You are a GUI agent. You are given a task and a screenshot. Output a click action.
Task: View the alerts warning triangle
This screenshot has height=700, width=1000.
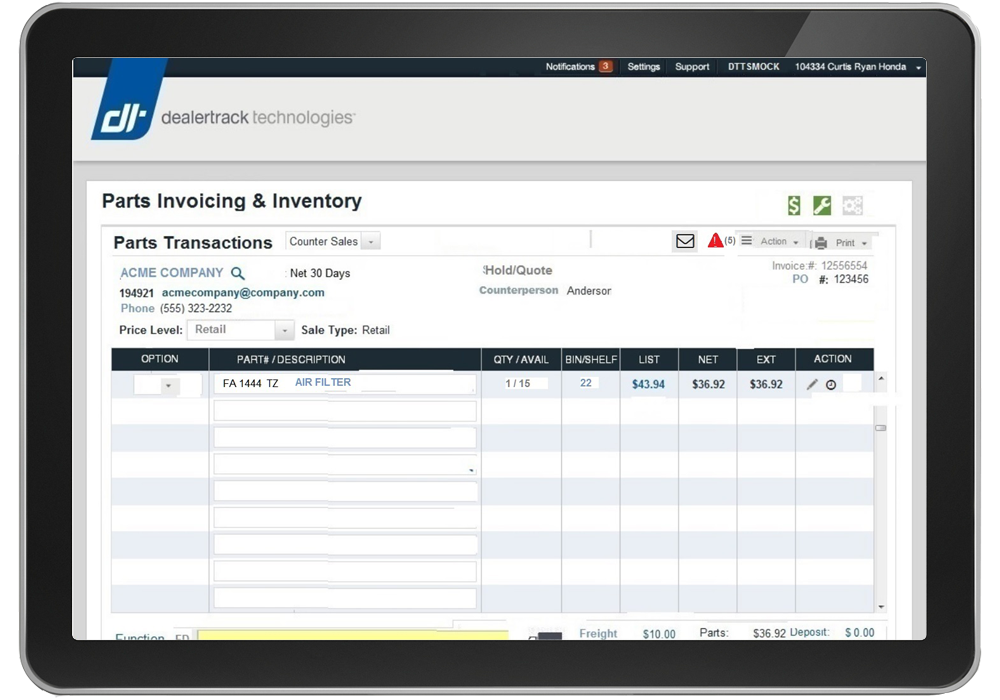pyautogui.click(x=716, y=240)
